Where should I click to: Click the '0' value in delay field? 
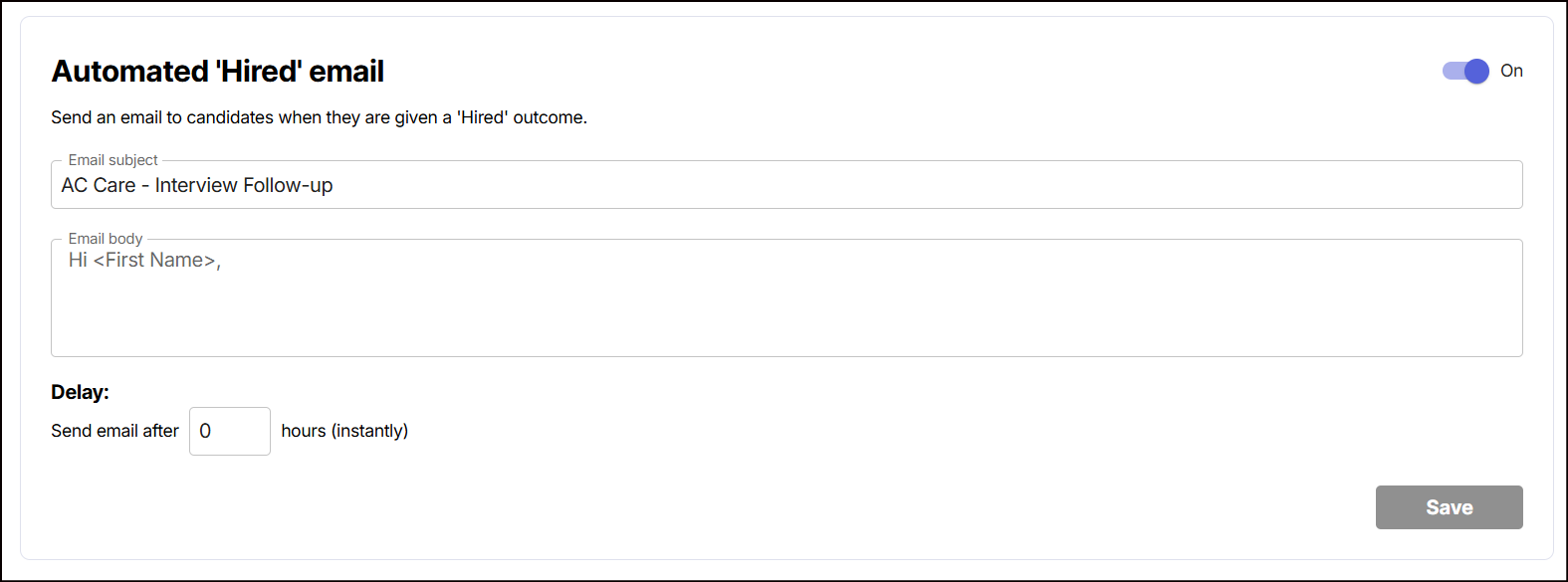(205, 431)
